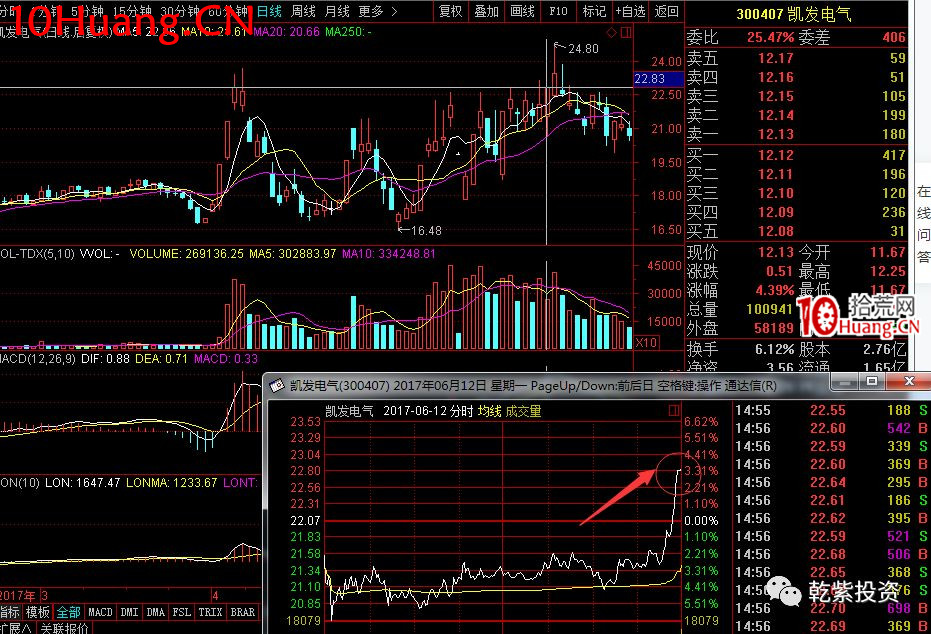Switch to the 周线 weekly chart tab
Viewport: 931px width, 634px height.
coord(303,11)
